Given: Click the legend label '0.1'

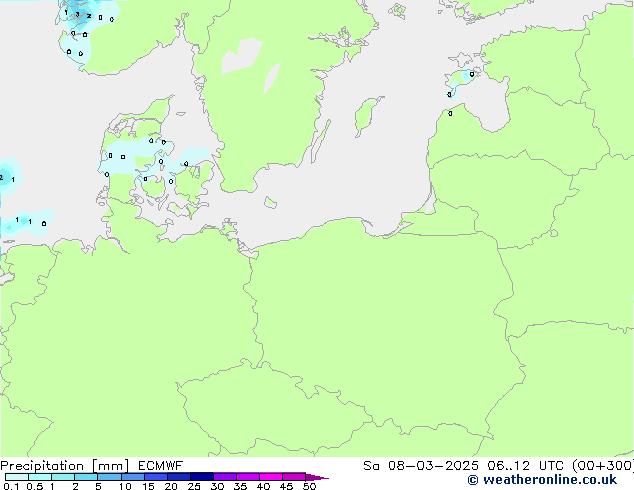Looking at the screenshot, I should [x=11, y=486].
